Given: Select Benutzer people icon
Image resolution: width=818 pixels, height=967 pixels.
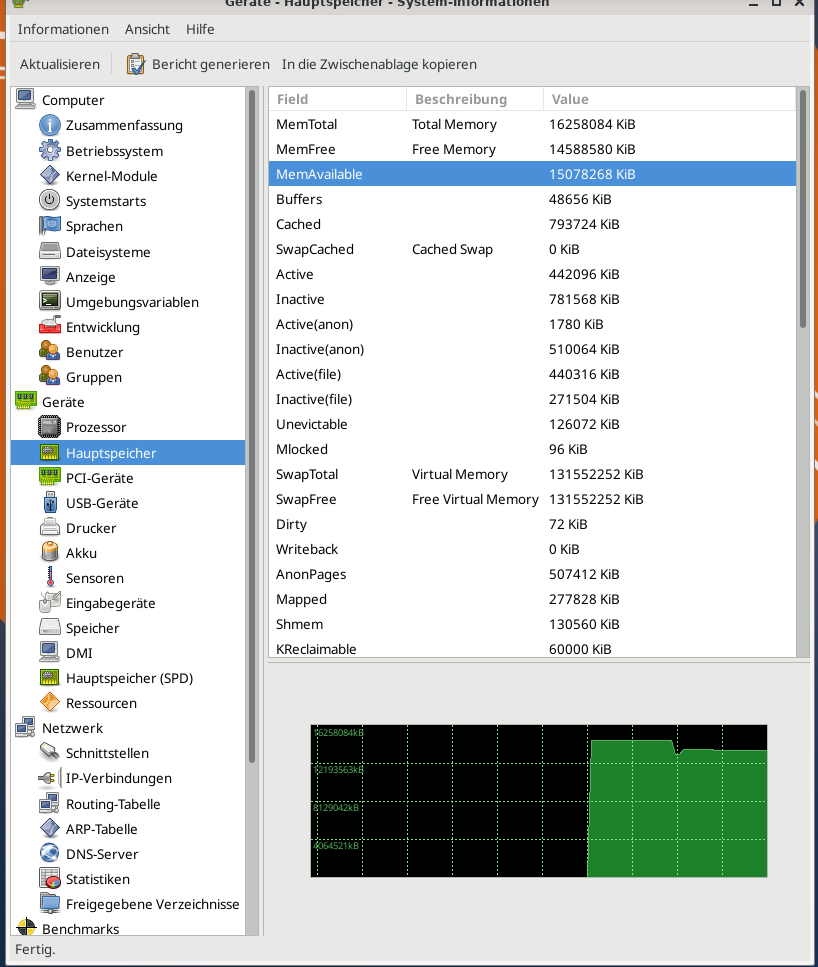Looking at the screenshot, I should click(x=49, y=352).
